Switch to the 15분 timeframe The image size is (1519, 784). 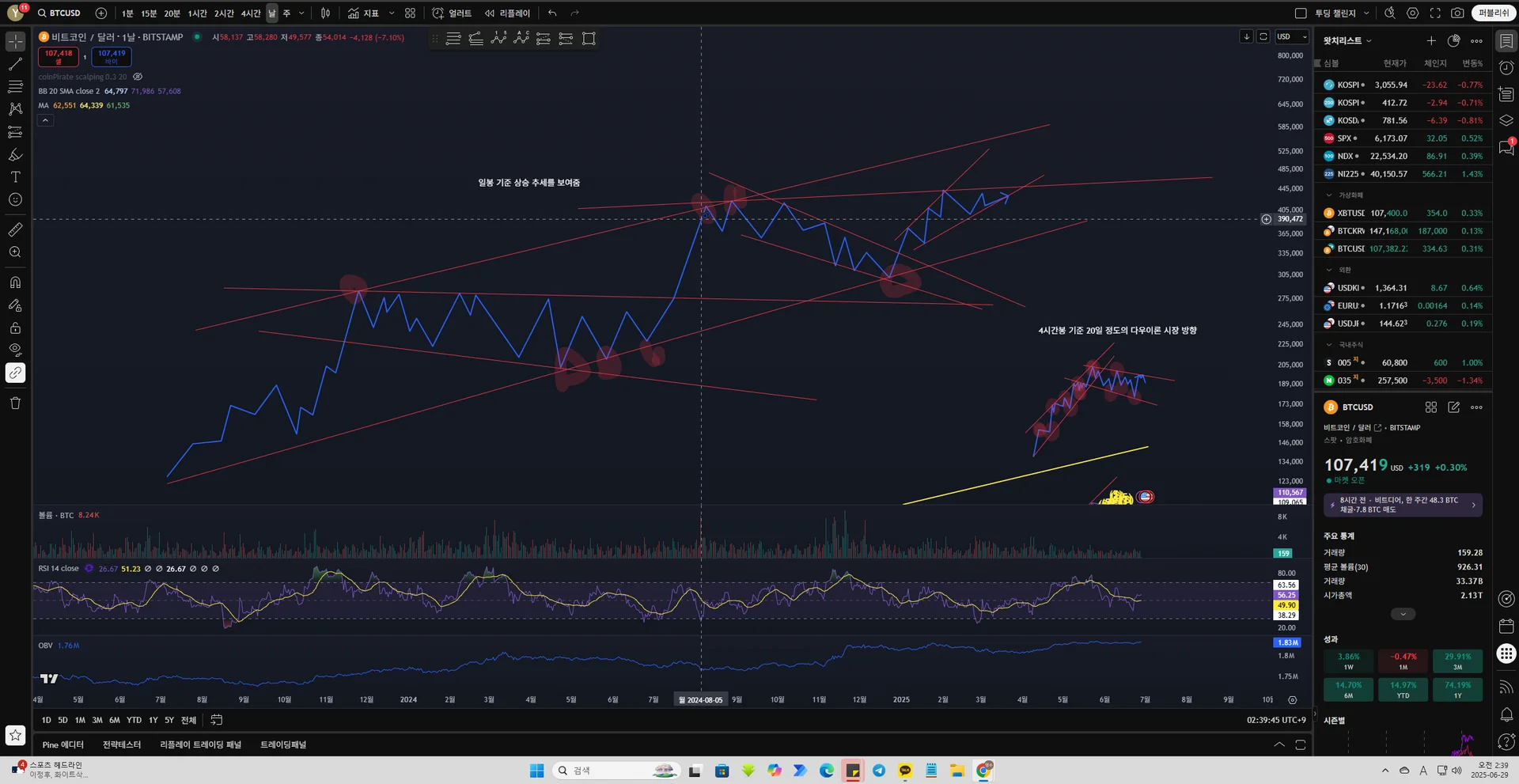click(x=149, y=13)
